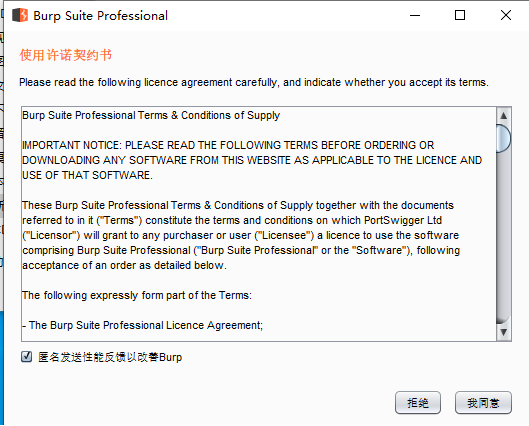529x426 pixels.
Task: Click inside the IMPORTANT NOTICE paragraph
Action: 252,160
